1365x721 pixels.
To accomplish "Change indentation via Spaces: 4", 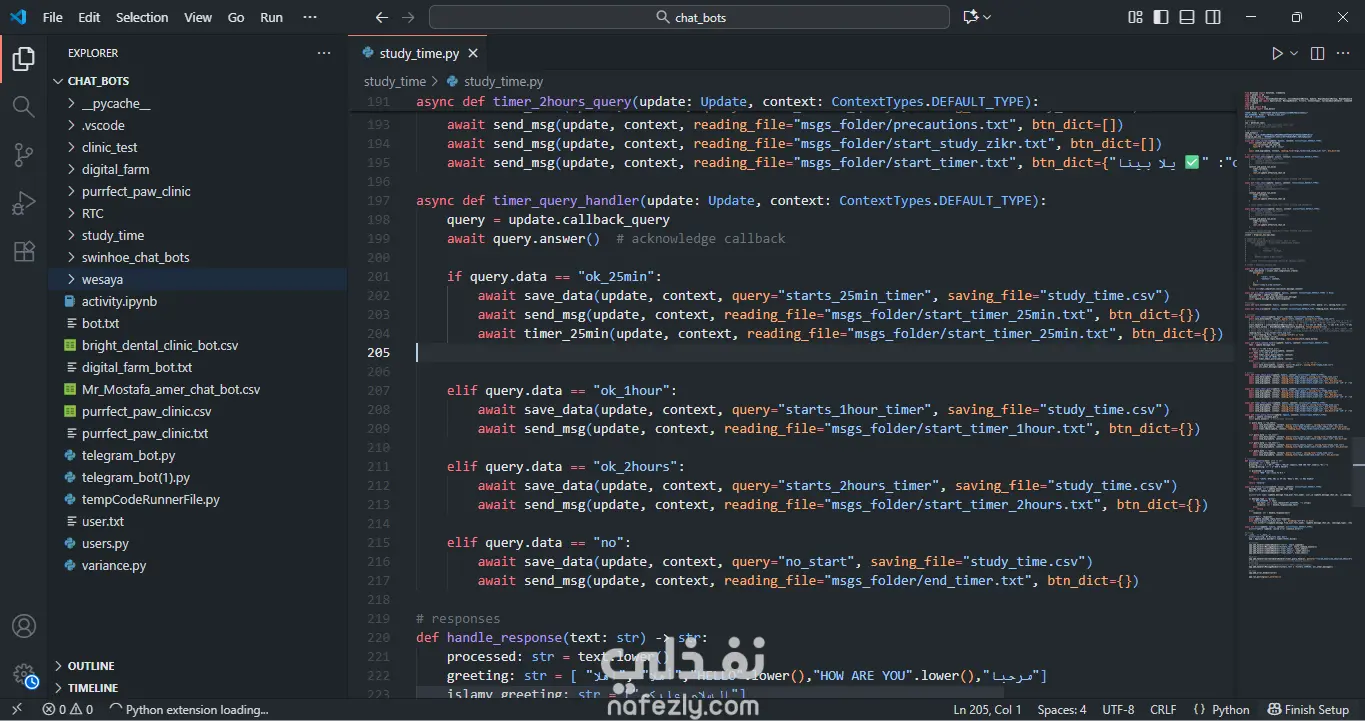I will (x=1062, y=710).
